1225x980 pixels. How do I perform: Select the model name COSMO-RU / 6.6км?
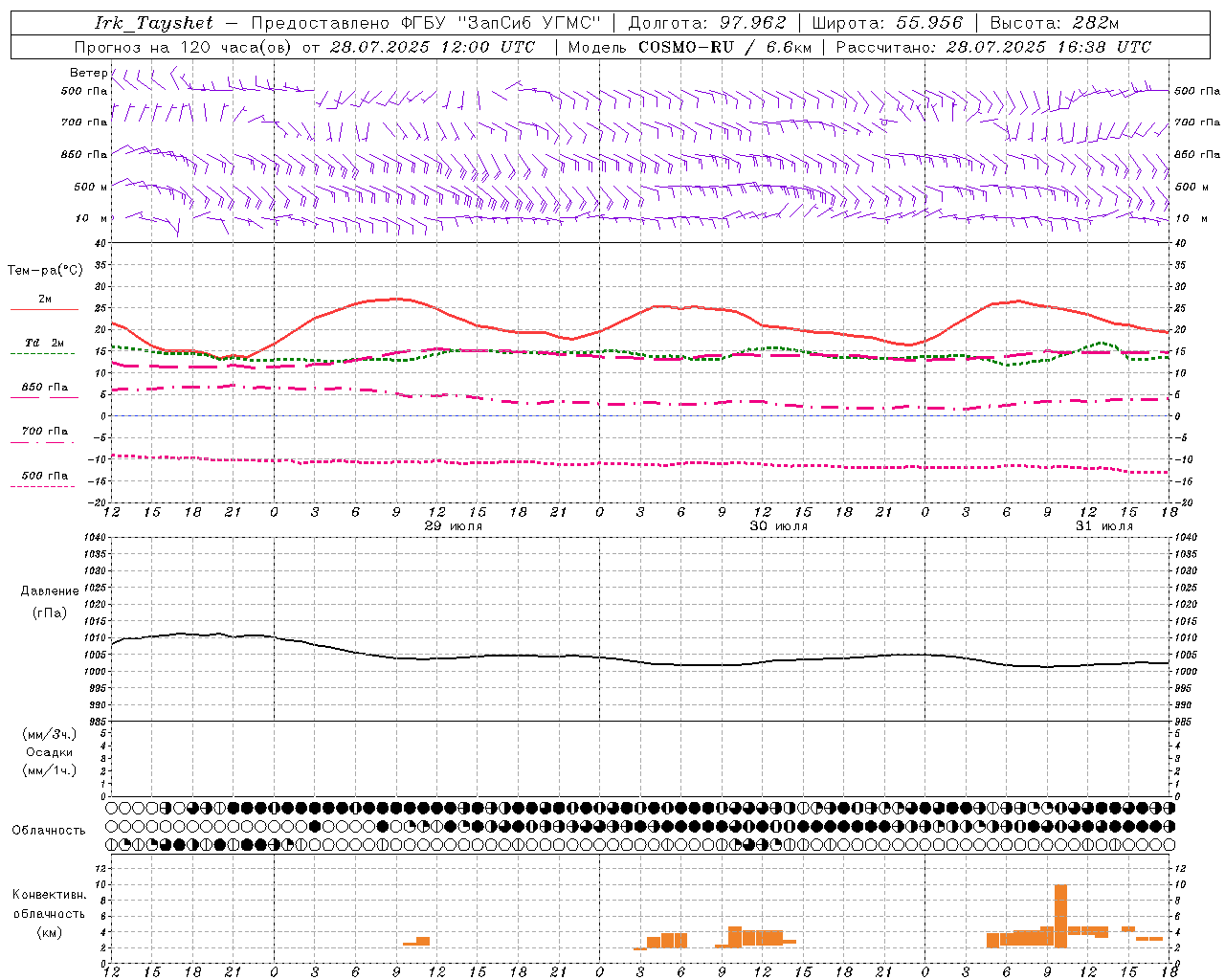725,47
